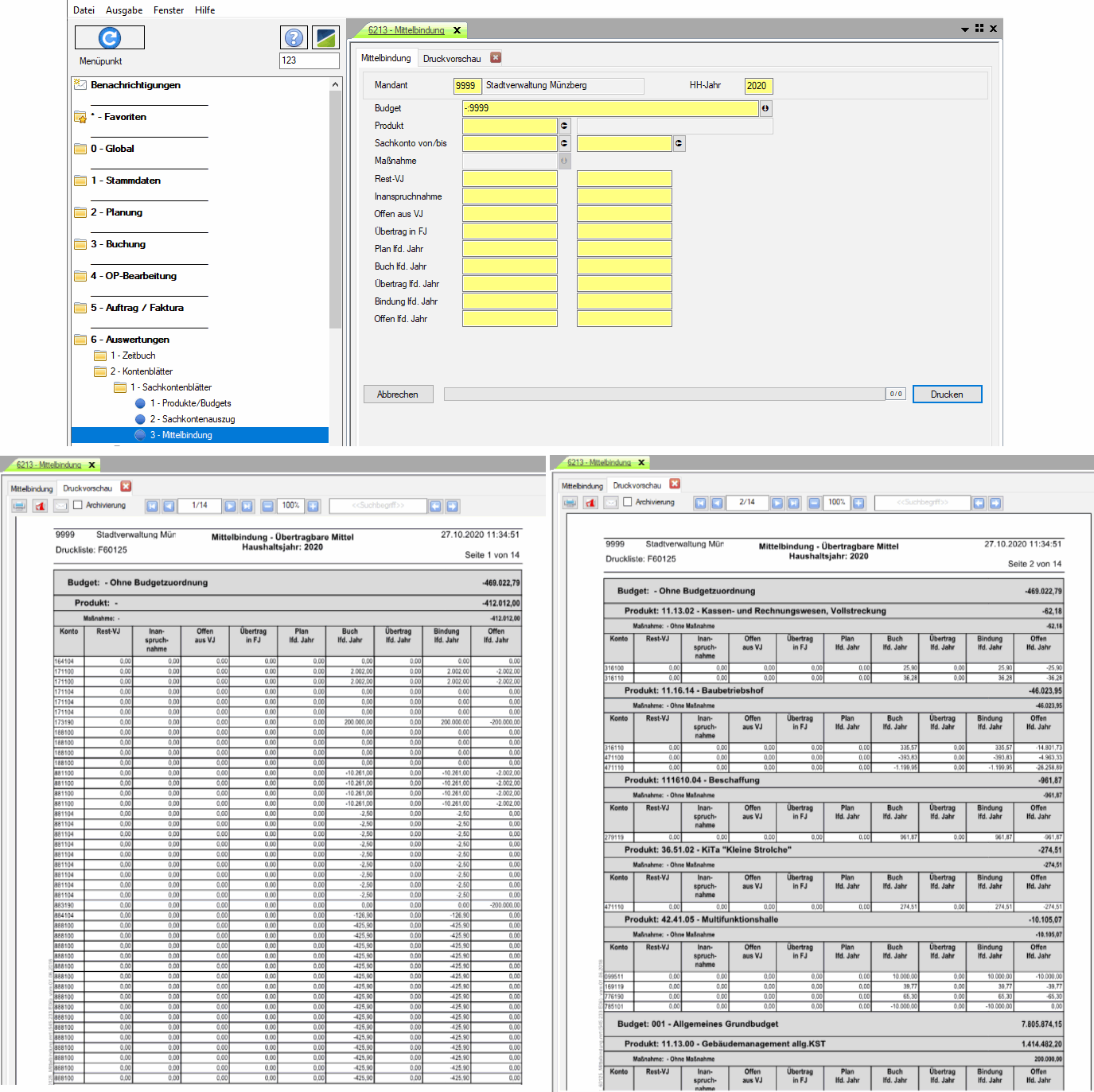Viewport: 1094px width, 1092px height.
Task: Zoom out on the page 2 preview
Action: [814, 503]
